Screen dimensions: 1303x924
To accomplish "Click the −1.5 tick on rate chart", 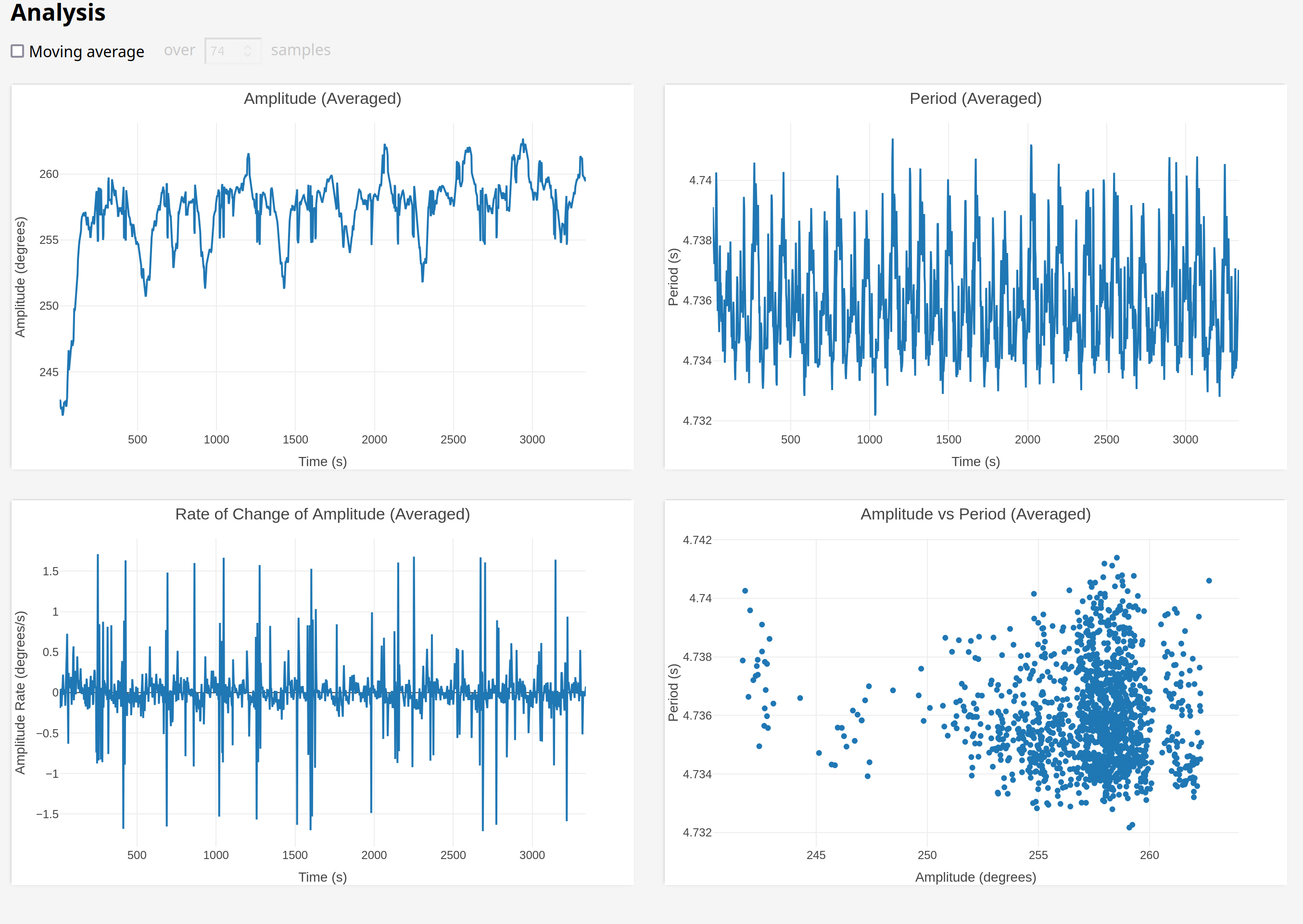I will [x=47, y=814].
